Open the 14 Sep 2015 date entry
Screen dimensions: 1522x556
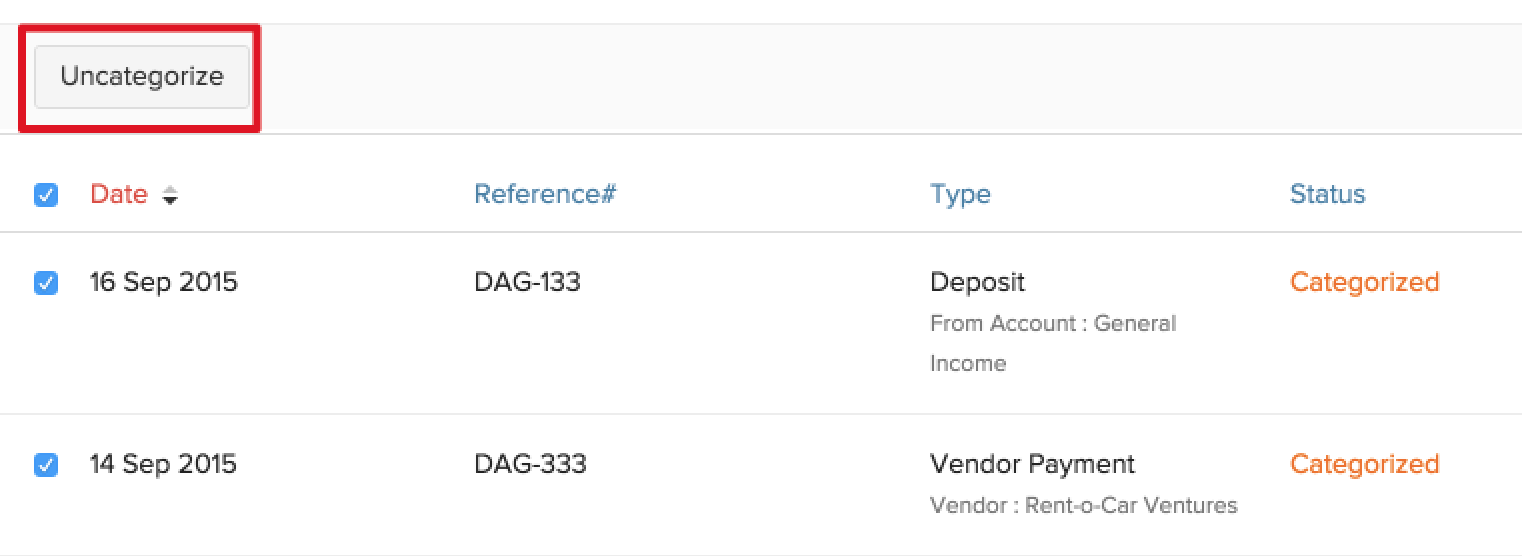pyautogui.click(x=163, y=464)
